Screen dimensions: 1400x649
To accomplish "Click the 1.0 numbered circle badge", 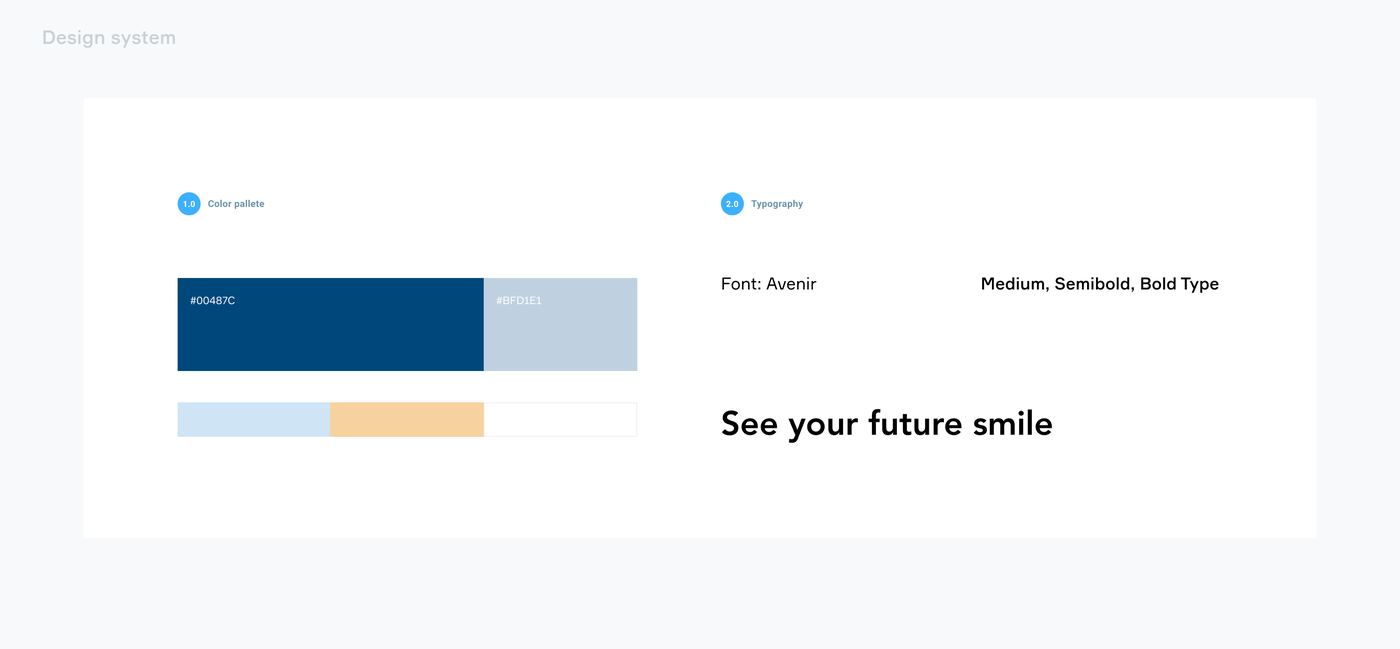I will [189, 204].
